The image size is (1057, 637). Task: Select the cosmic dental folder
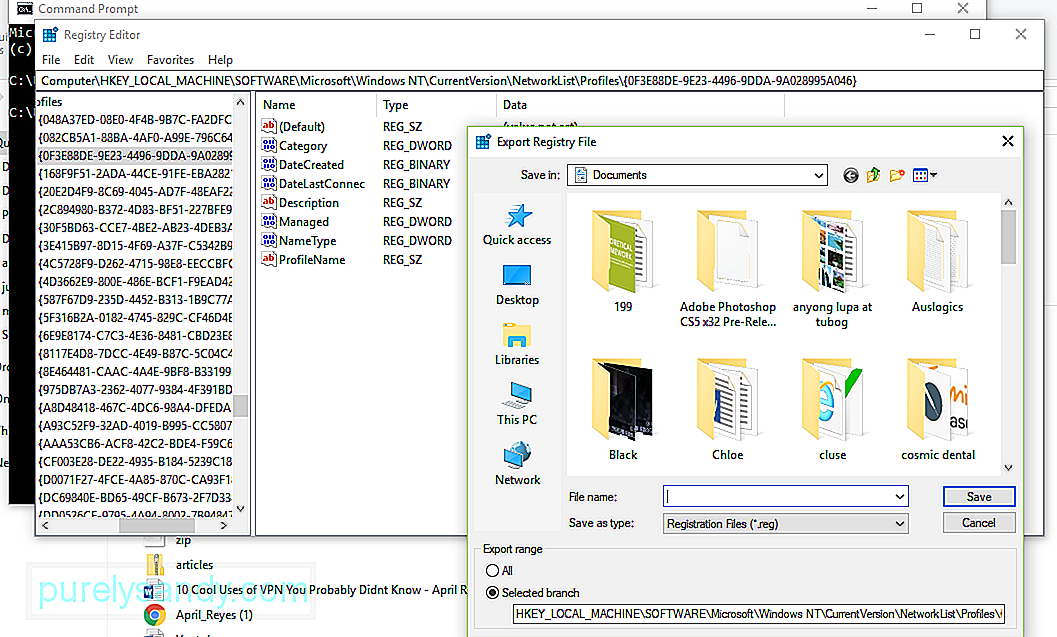click(938, 410)
